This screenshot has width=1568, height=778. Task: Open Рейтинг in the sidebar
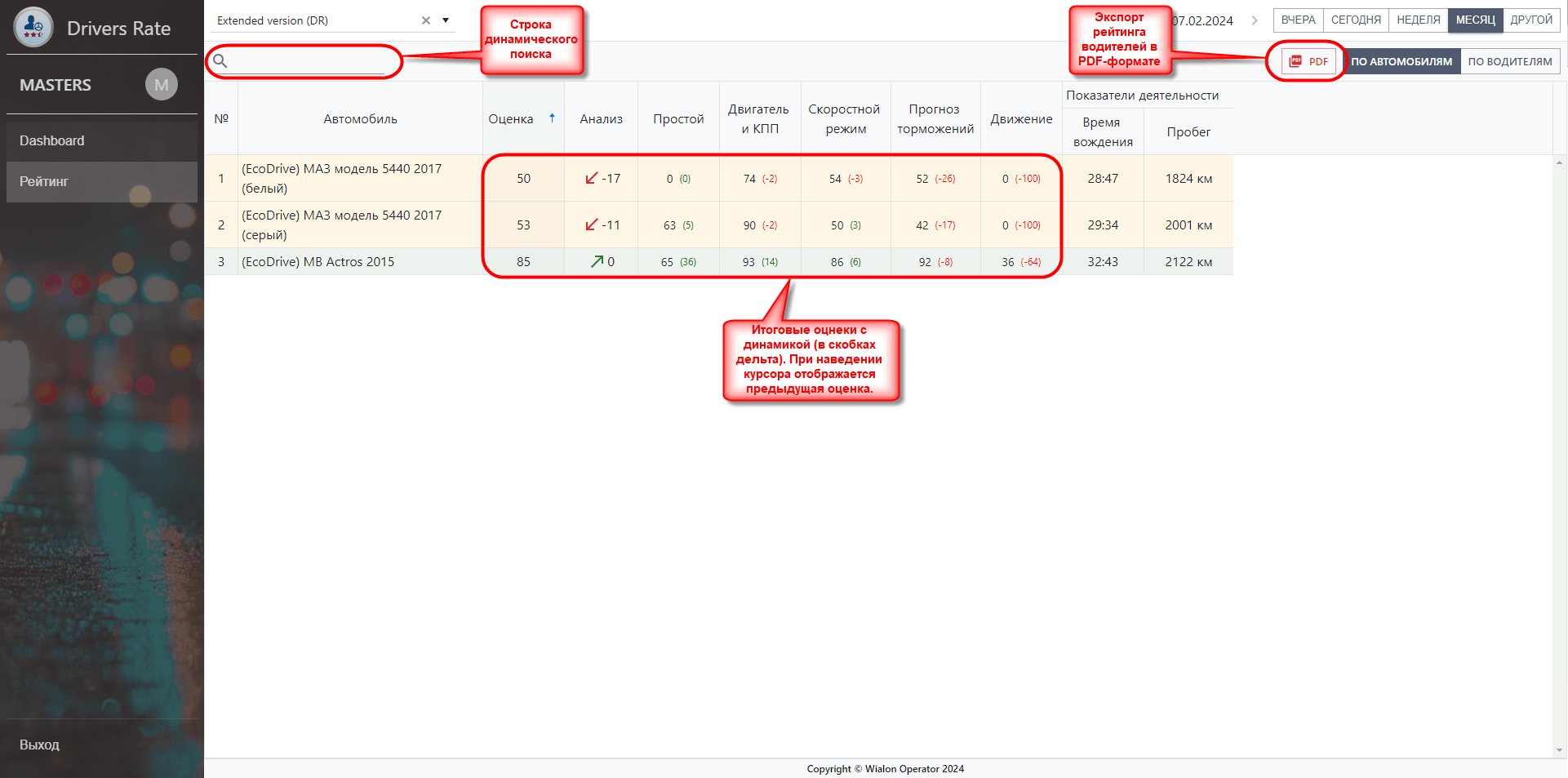pos(44,181)
